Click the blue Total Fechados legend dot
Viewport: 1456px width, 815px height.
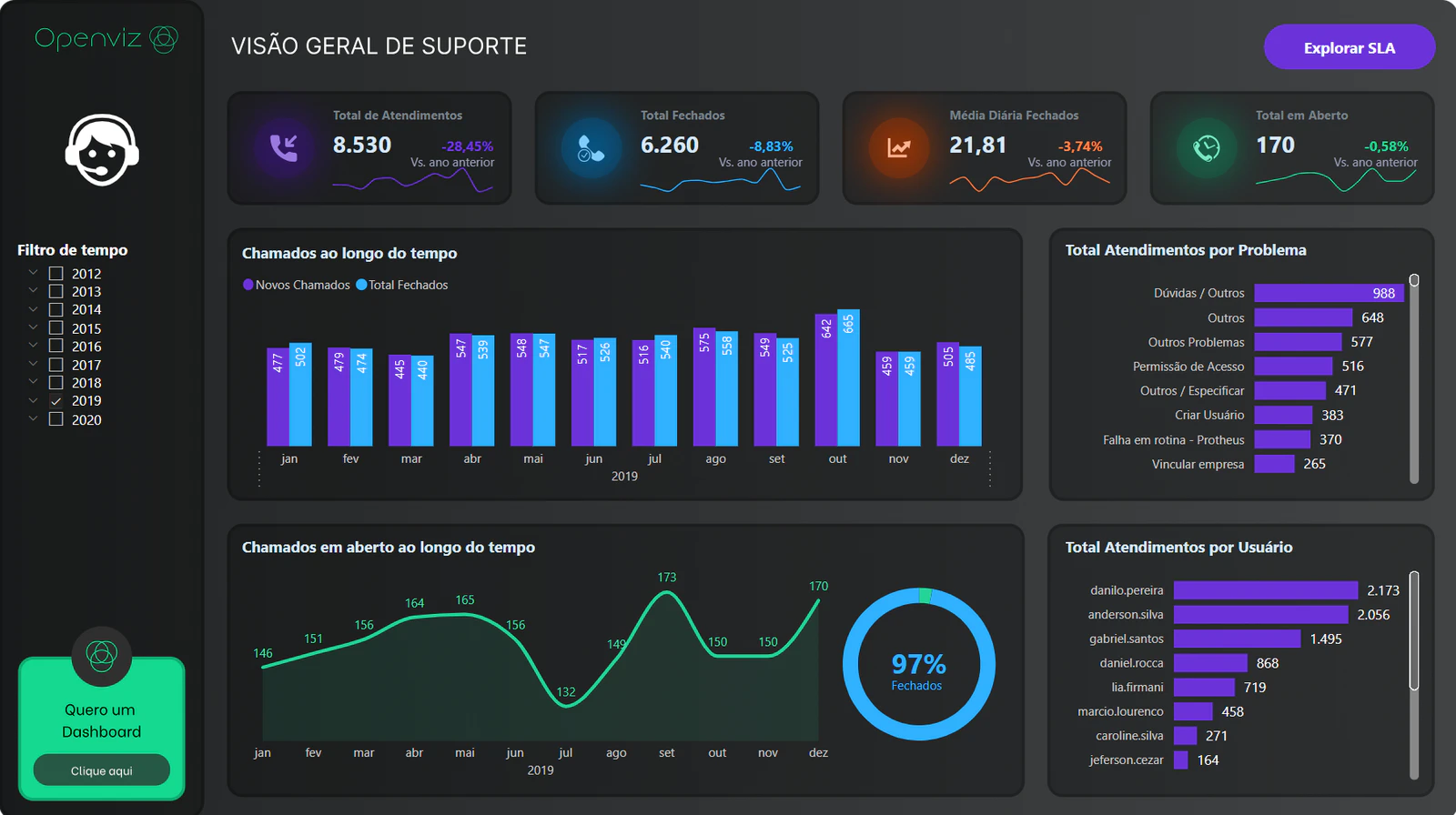(x=361, y=285)
